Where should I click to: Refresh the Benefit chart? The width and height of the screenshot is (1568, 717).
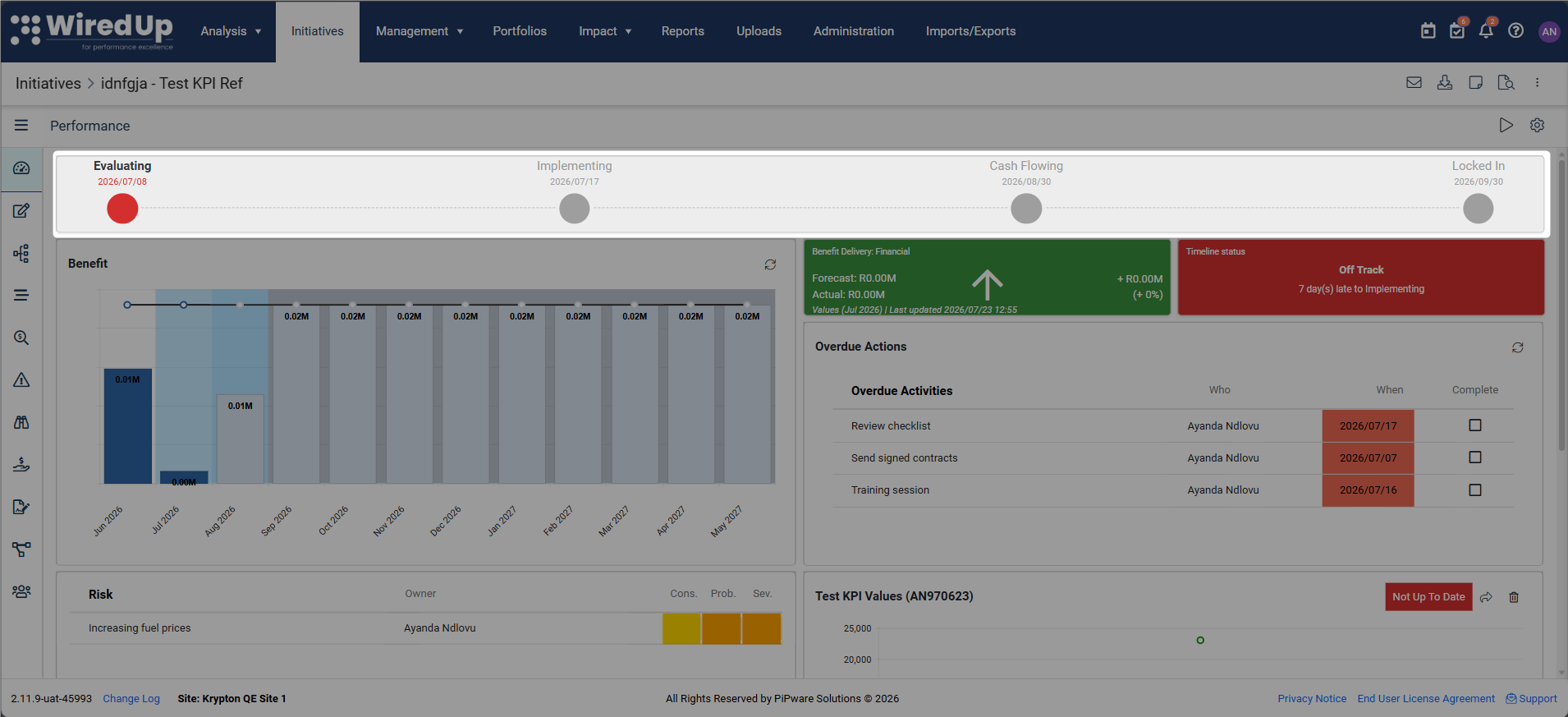click(x=770, y=264)
